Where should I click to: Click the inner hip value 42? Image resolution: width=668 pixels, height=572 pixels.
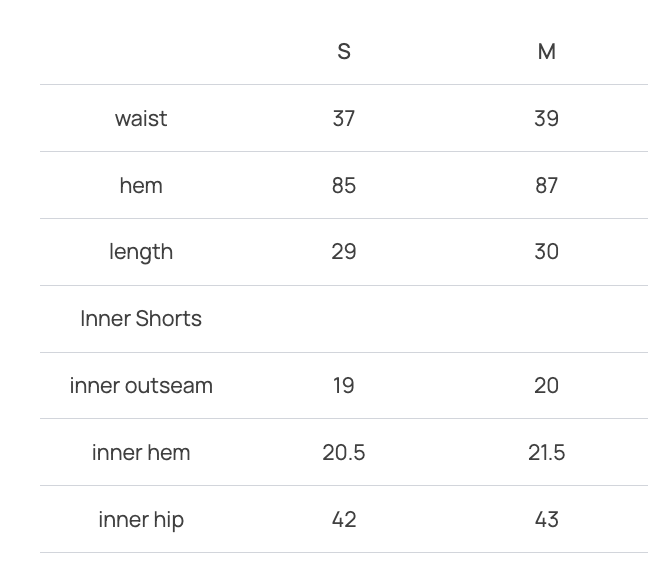tap(344, 519)
